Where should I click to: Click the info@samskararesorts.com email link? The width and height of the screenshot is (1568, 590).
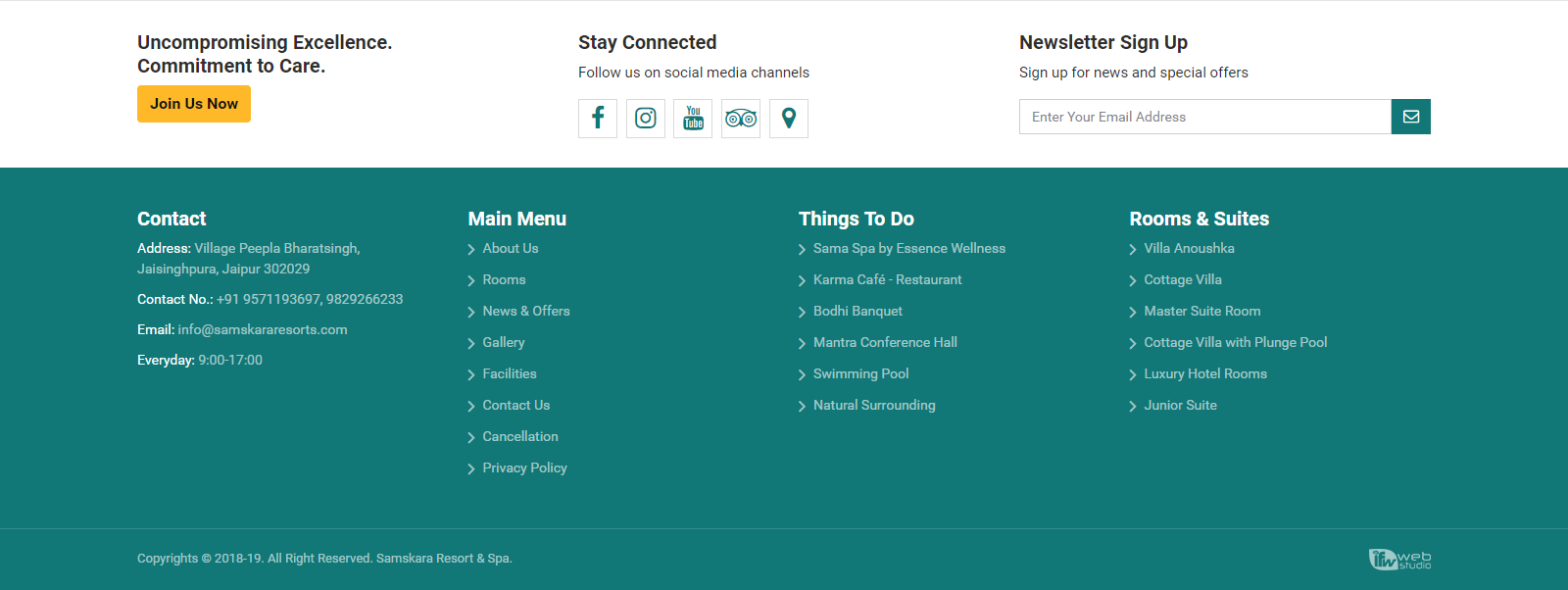click(262, 330)
